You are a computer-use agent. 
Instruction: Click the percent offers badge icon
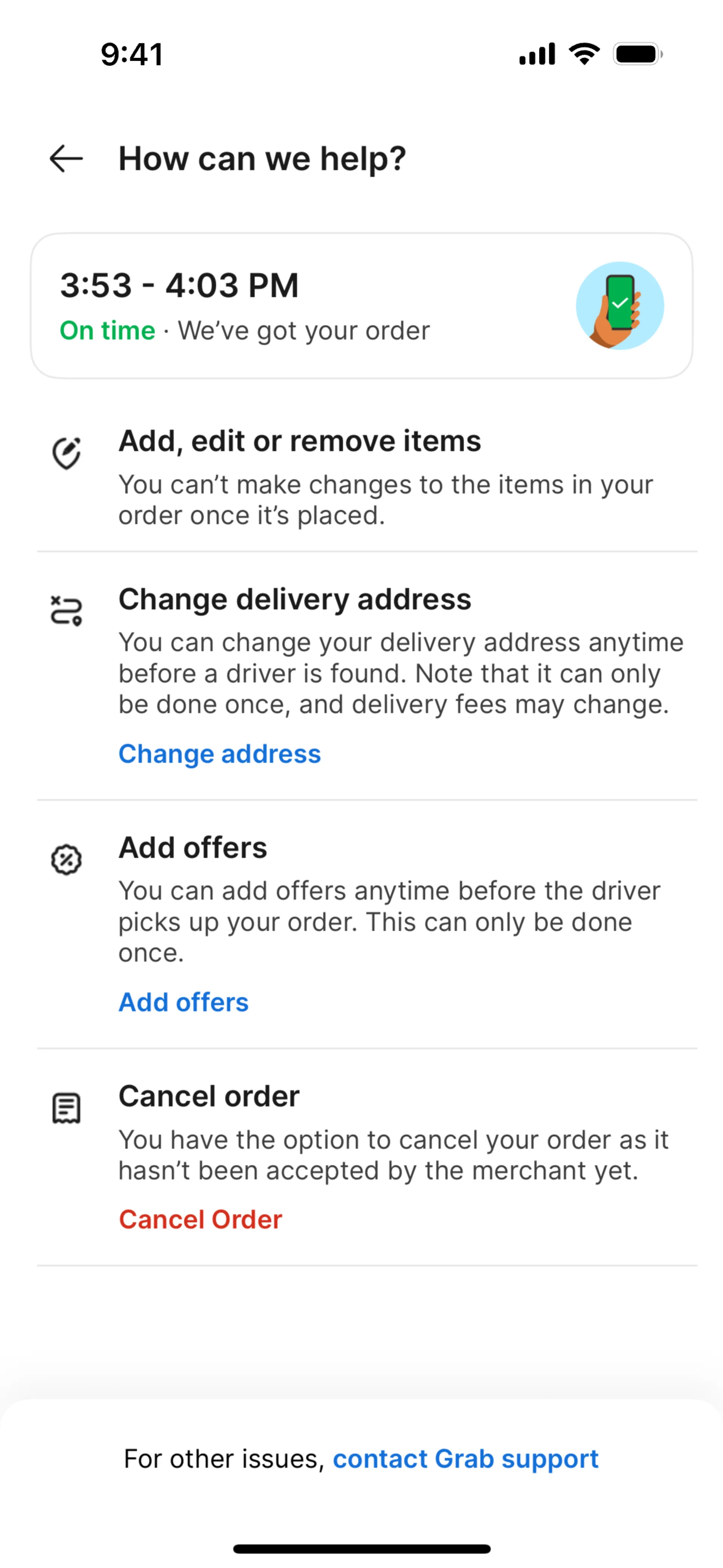(x=66, y=859)
